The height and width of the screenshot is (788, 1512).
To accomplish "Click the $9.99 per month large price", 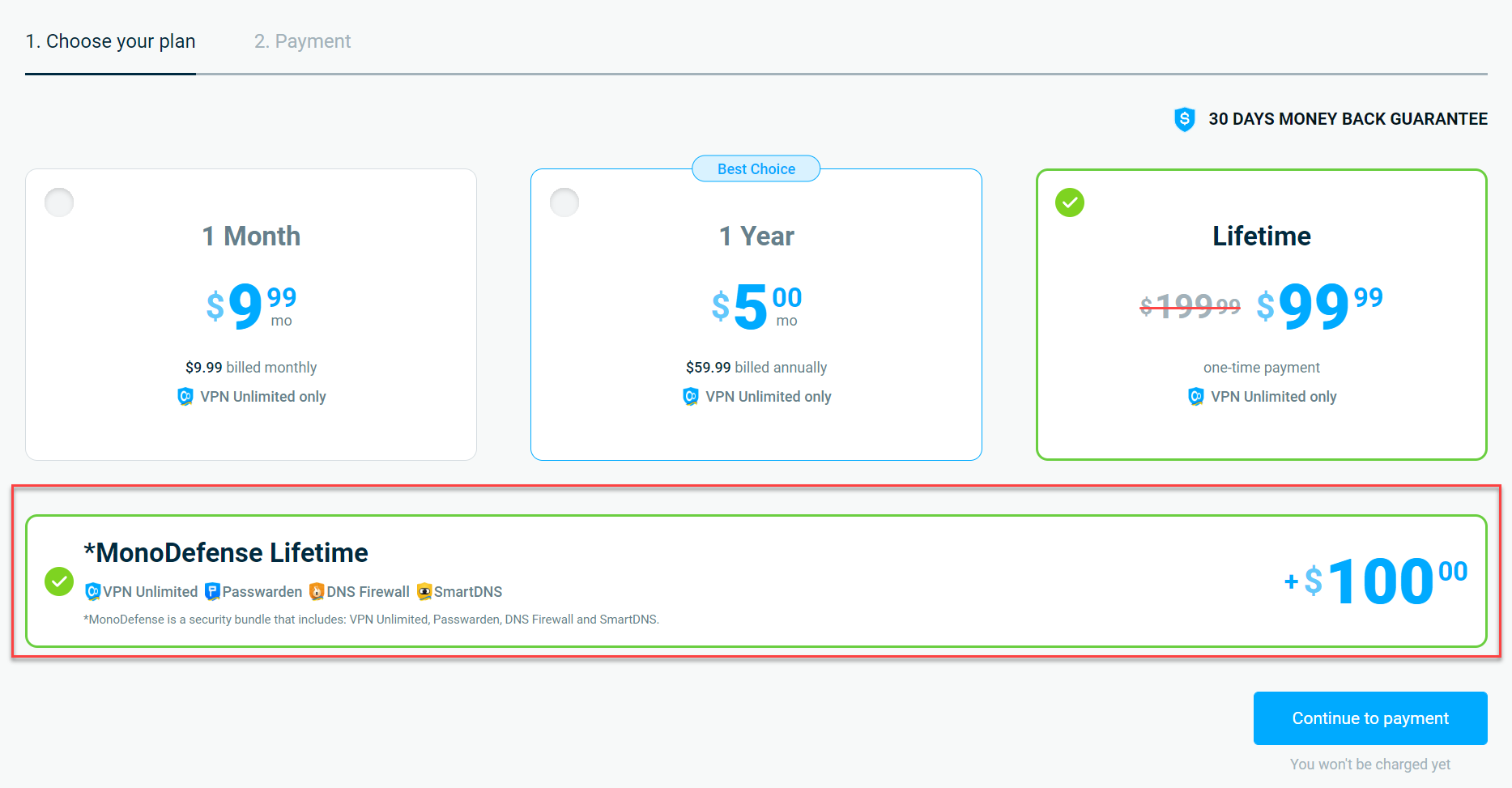I will coord(251,306).
